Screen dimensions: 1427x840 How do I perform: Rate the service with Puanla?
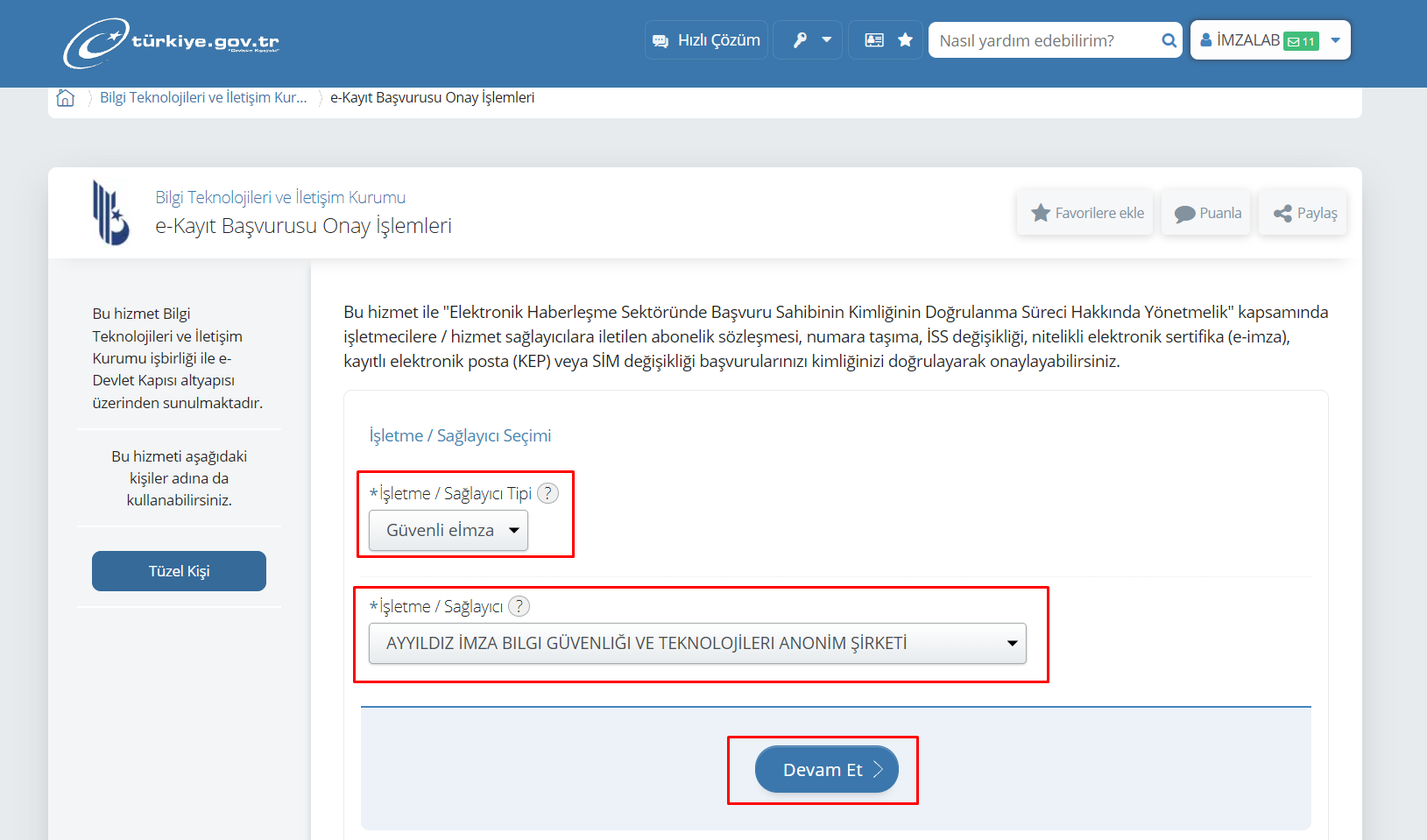pyautogui.click(x=1206, y=213)
